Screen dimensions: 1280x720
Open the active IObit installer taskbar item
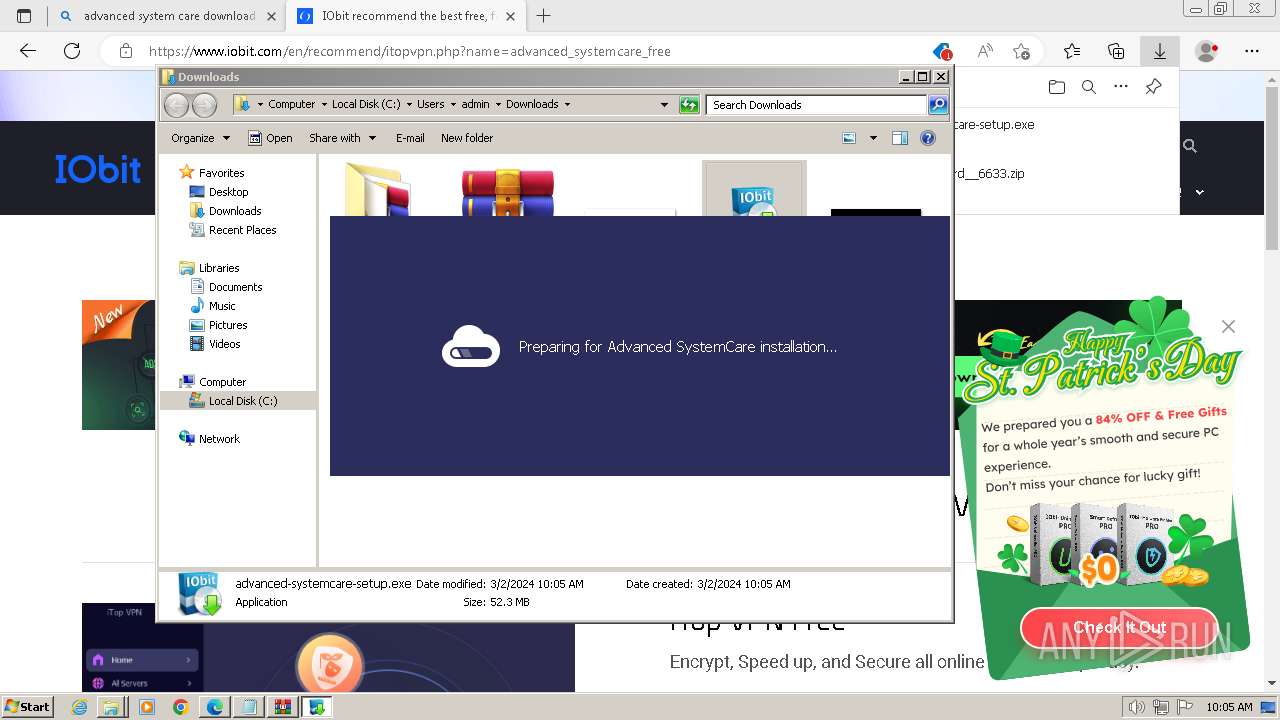pos(318,707)
